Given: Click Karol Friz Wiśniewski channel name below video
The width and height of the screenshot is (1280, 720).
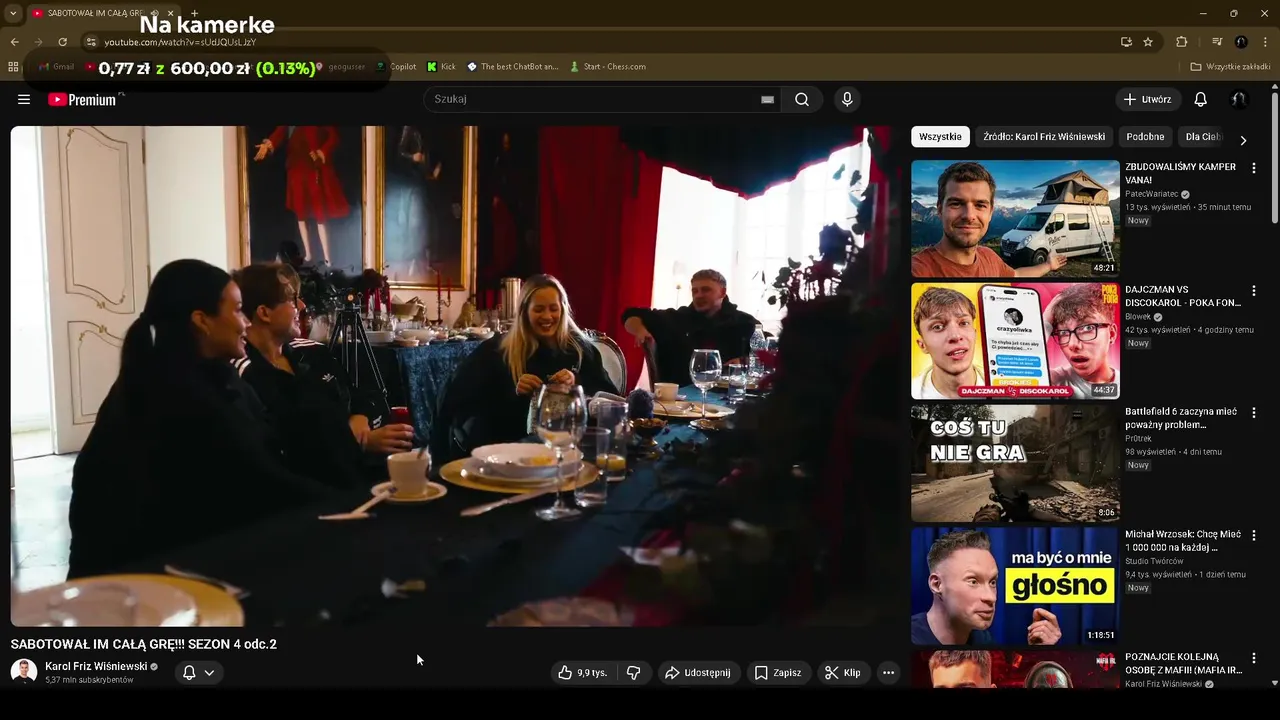Looking at the screenshot, I should coord(96,666).
